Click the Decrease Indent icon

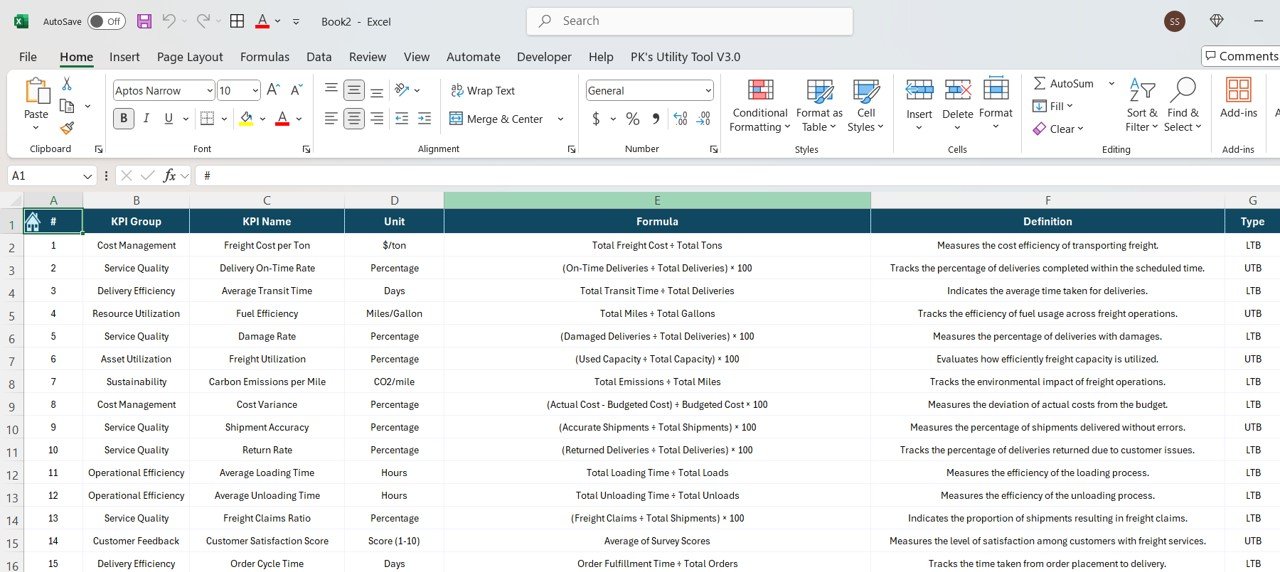pyautogui.click(x=402, y=118)
